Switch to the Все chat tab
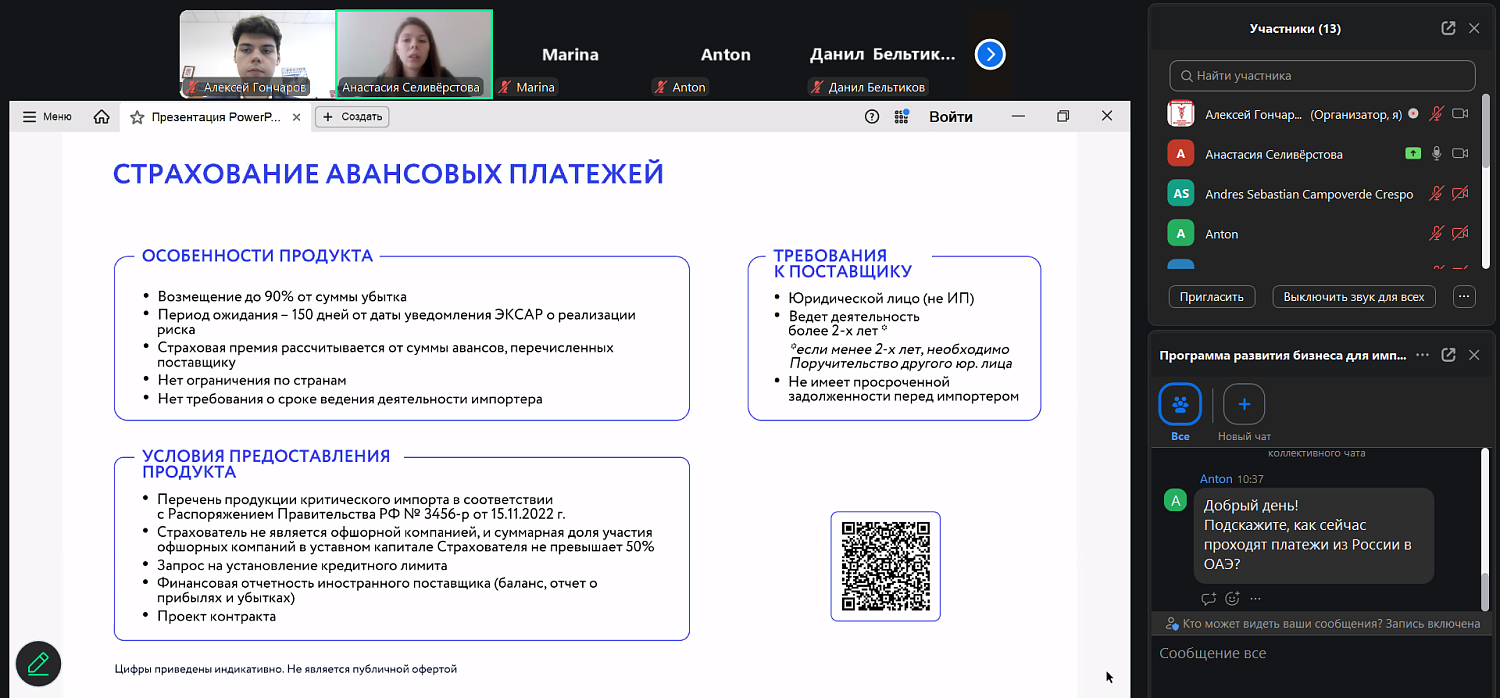This screenshot has width=1500, height=698. (1179, 405)
